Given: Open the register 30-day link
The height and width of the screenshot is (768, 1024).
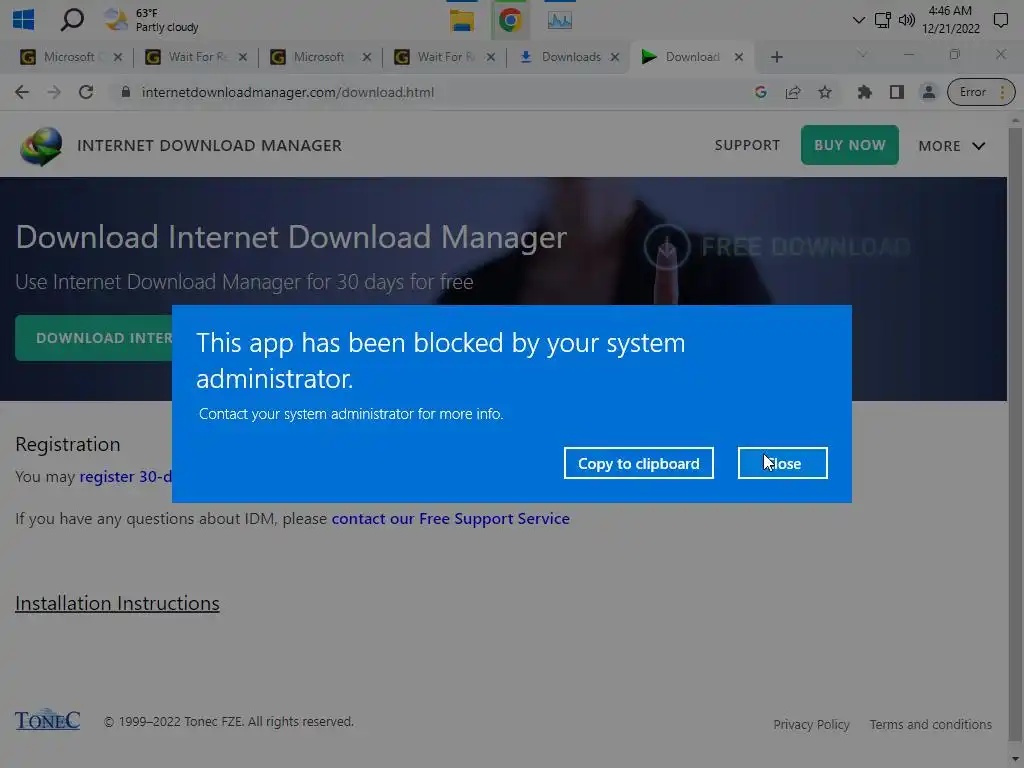Looking at the screenshot, I should pos(125,477).
